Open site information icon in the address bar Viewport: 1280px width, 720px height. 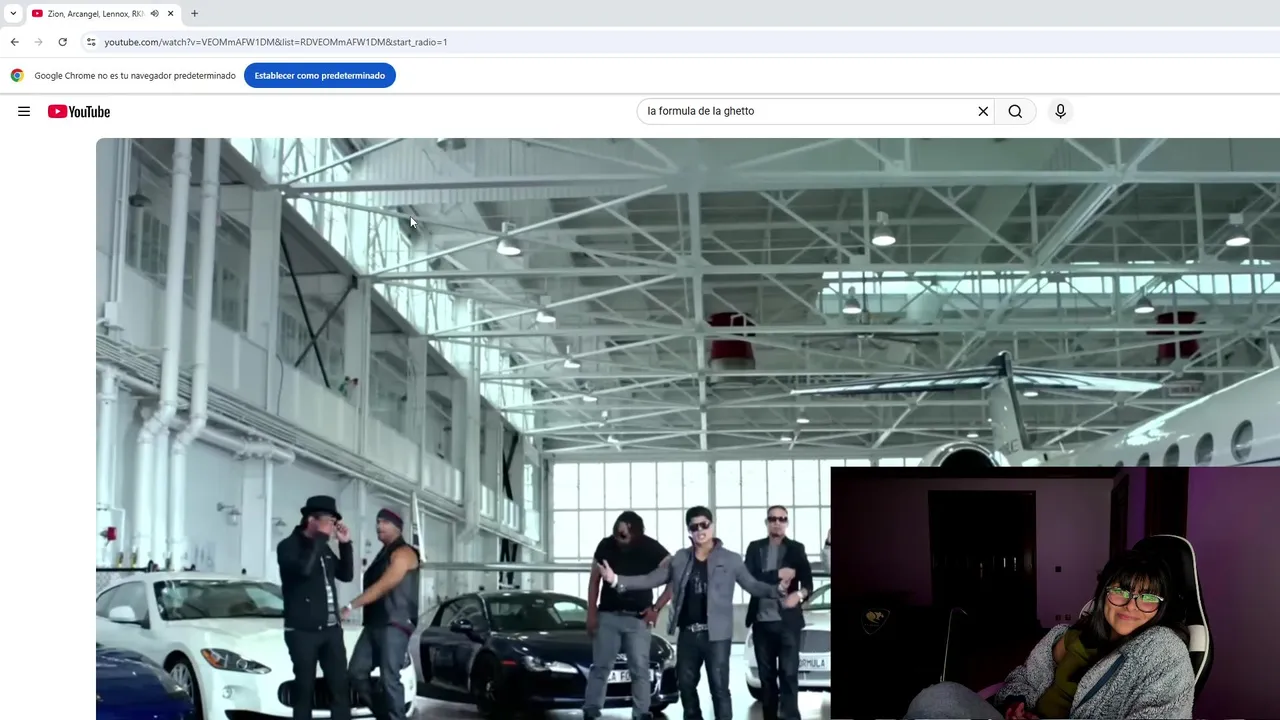[91, 42]
